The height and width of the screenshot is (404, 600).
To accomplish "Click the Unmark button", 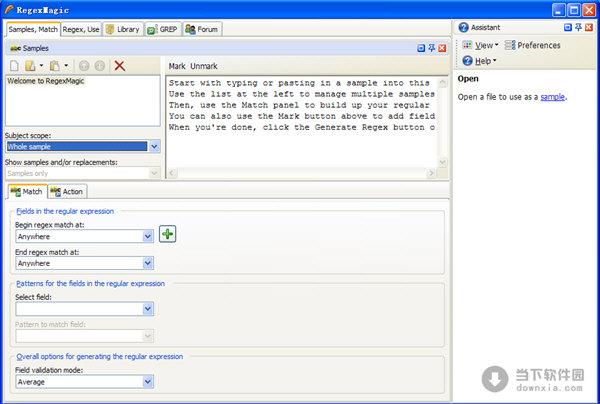I will coord(204,66).
